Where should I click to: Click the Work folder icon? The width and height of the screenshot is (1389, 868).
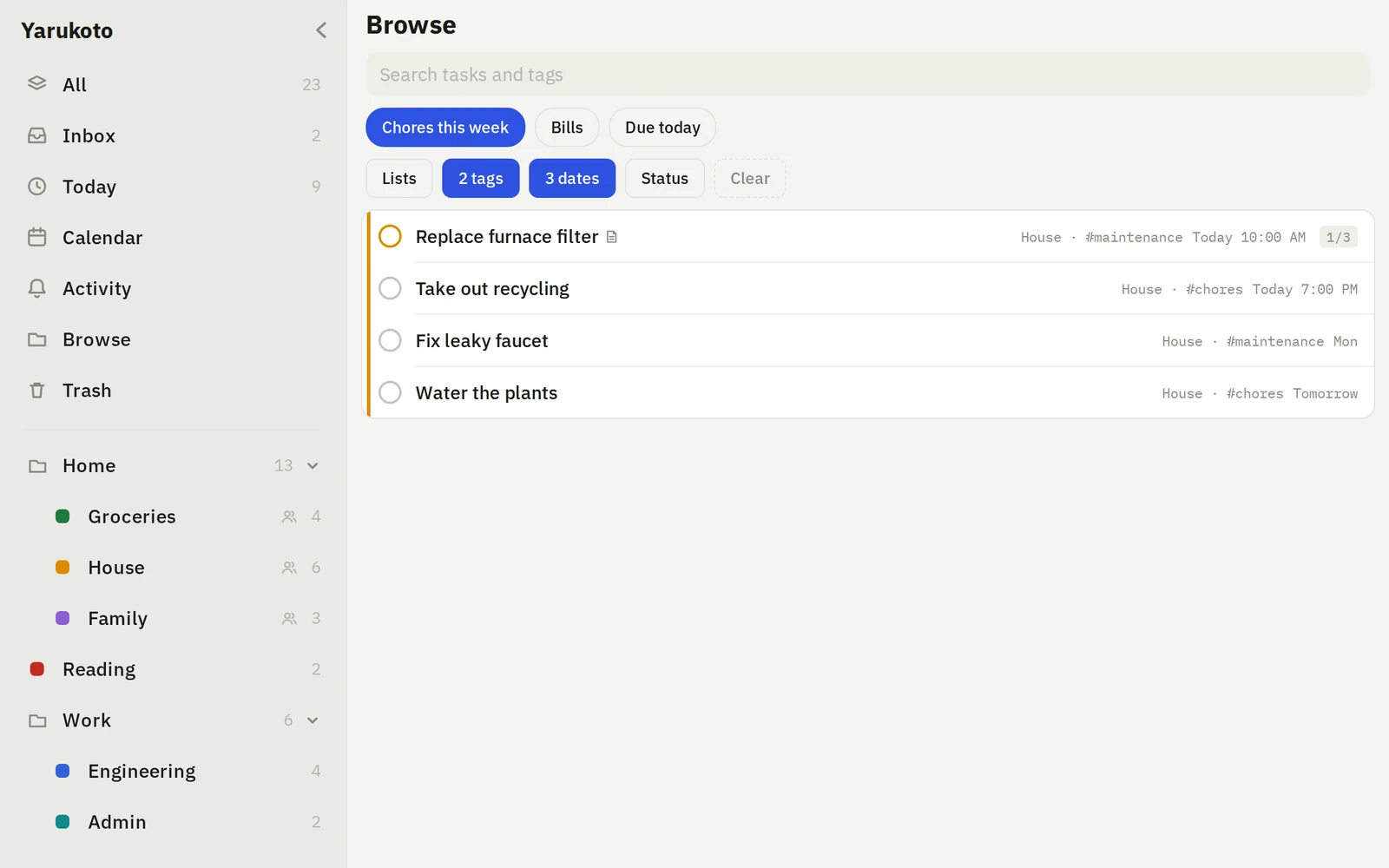click(x=37, y=720)
